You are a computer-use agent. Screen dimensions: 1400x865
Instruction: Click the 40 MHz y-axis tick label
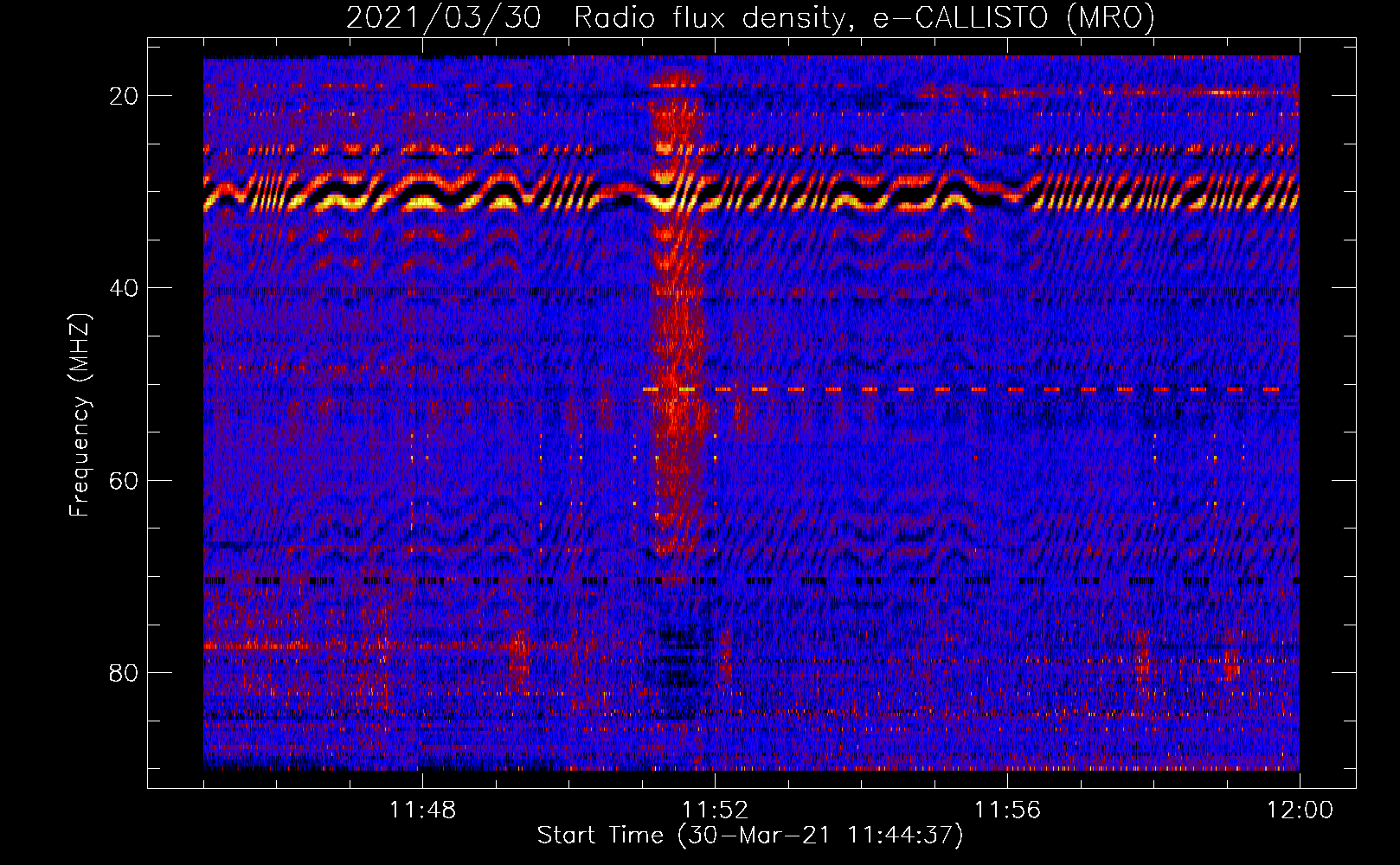125,287
